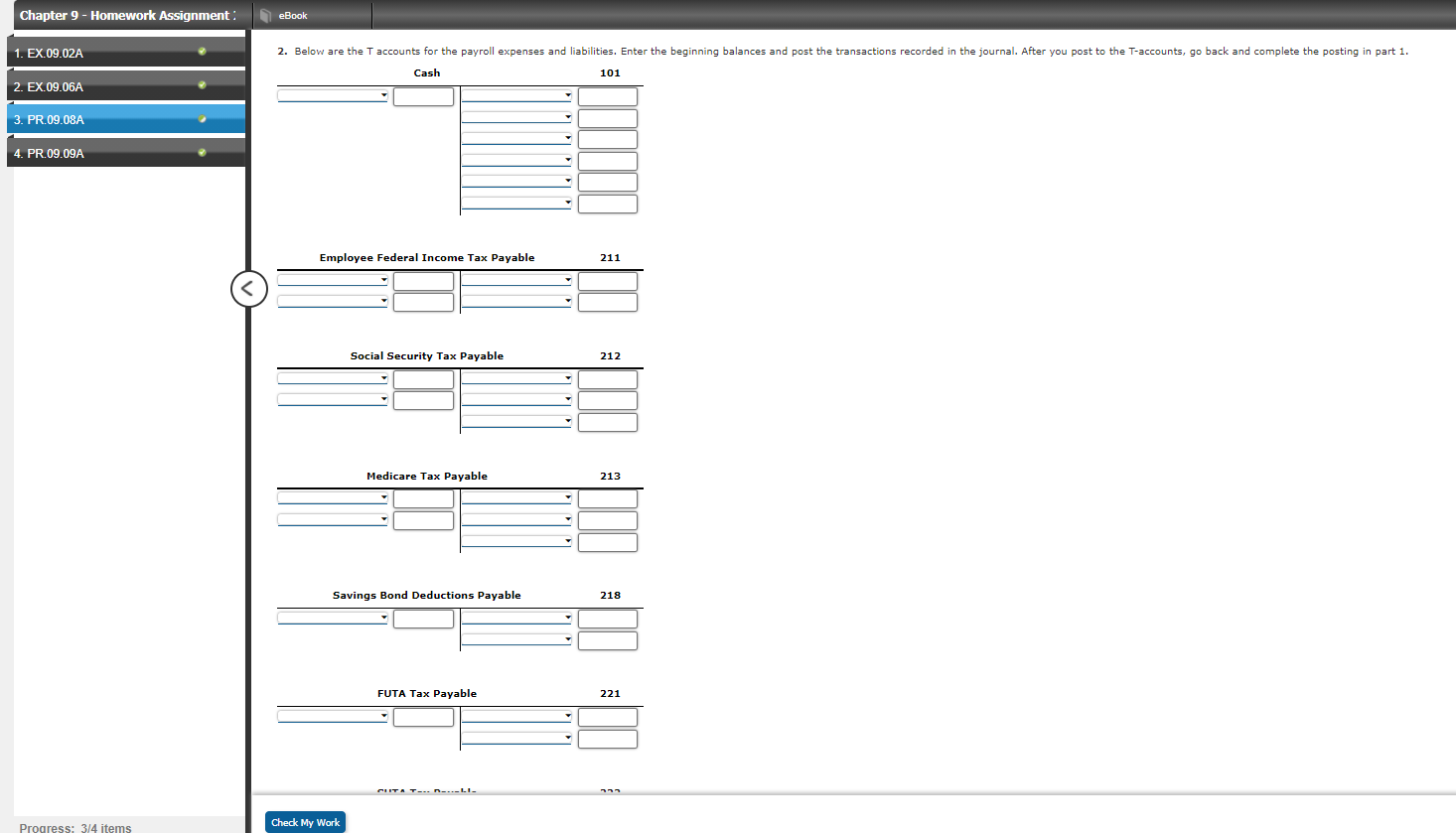1456x833 pixels.
Task: Click the Check My Work button
Action: coord(305,822)
